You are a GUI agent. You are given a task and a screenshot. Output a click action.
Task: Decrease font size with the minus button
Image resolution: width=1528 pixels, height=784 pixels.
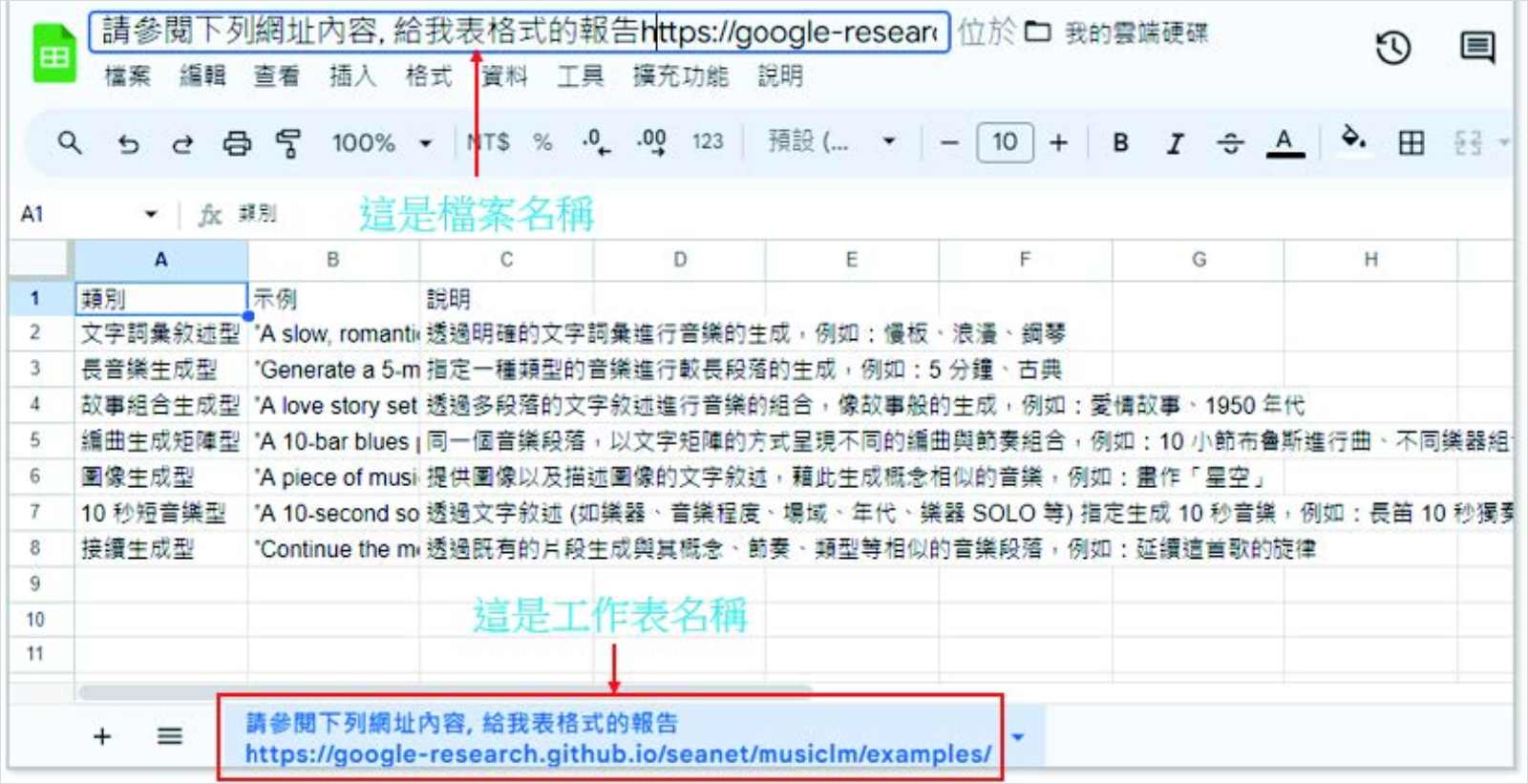(x=949, y=143)
